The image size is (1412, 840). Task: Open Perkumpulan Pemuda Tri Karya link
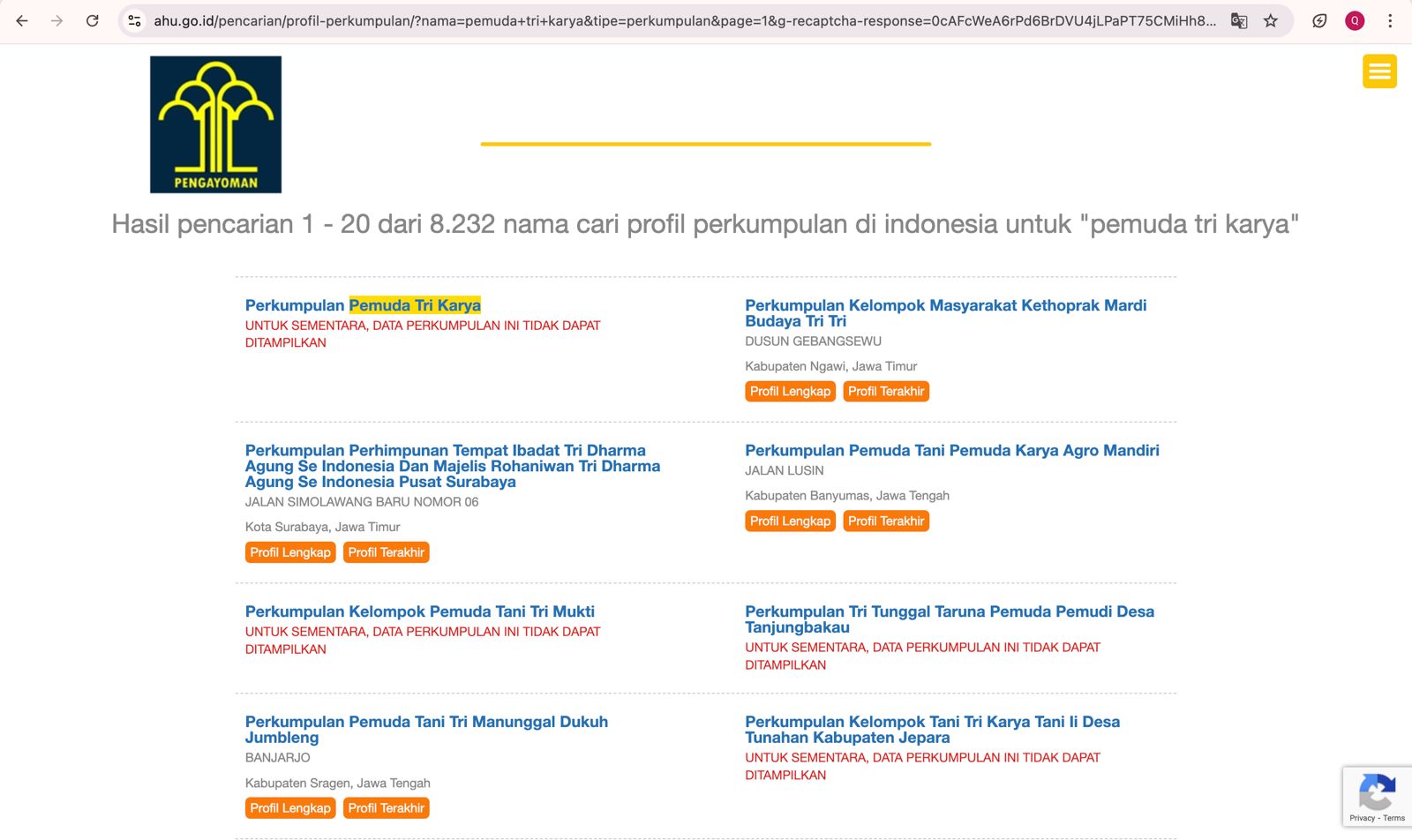(x=363, y=305)
